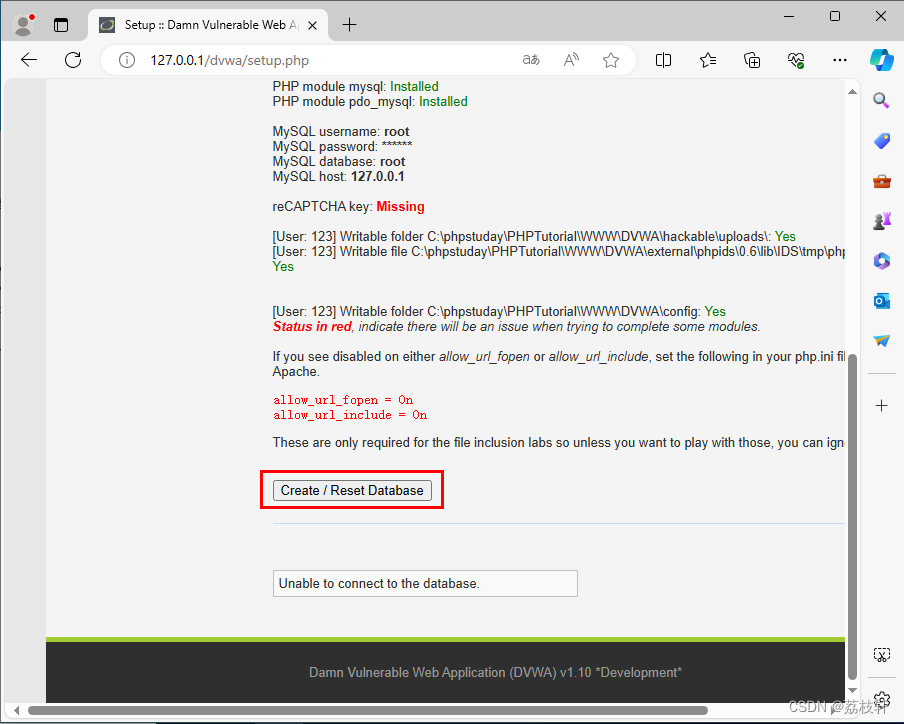Open the Copilot icon
This screenshot has width=904, height=724.
[882, 60]
